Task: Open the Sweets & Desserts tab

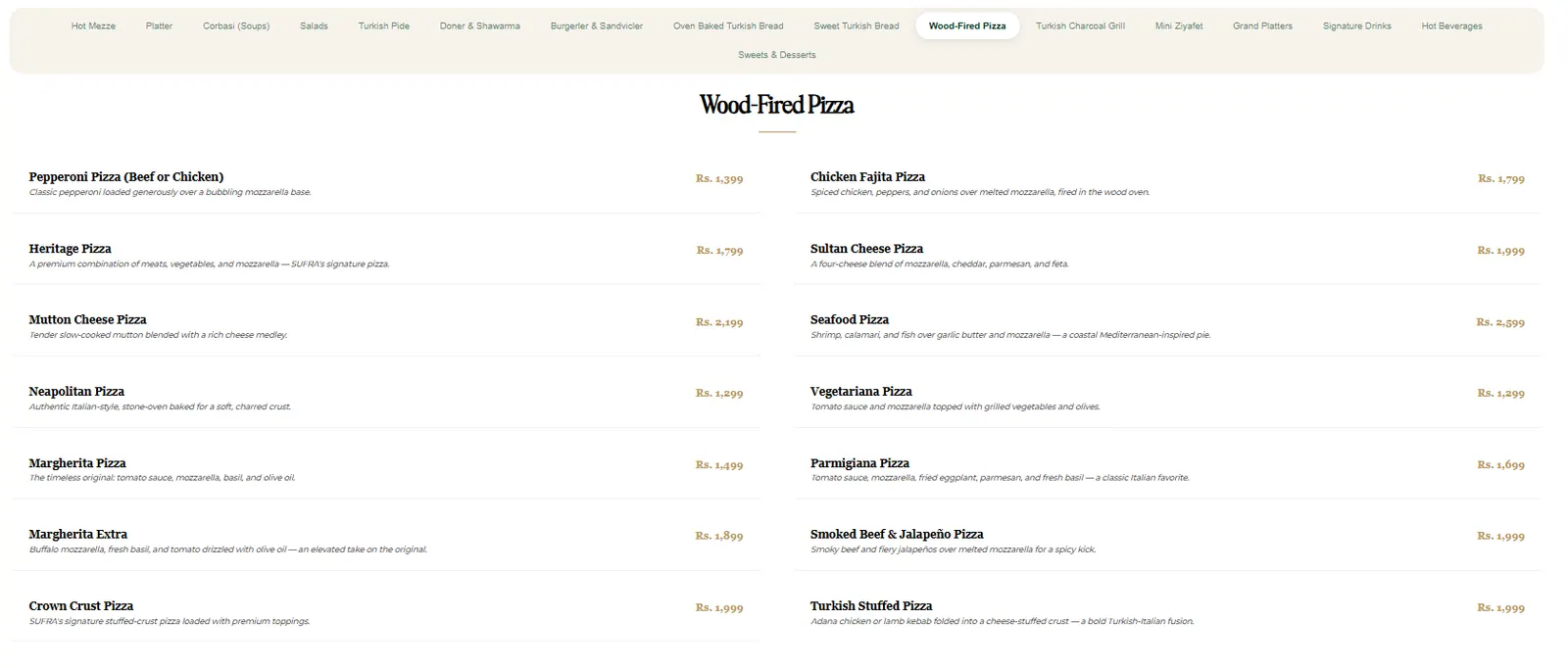Action: click(x=777, y=55)
